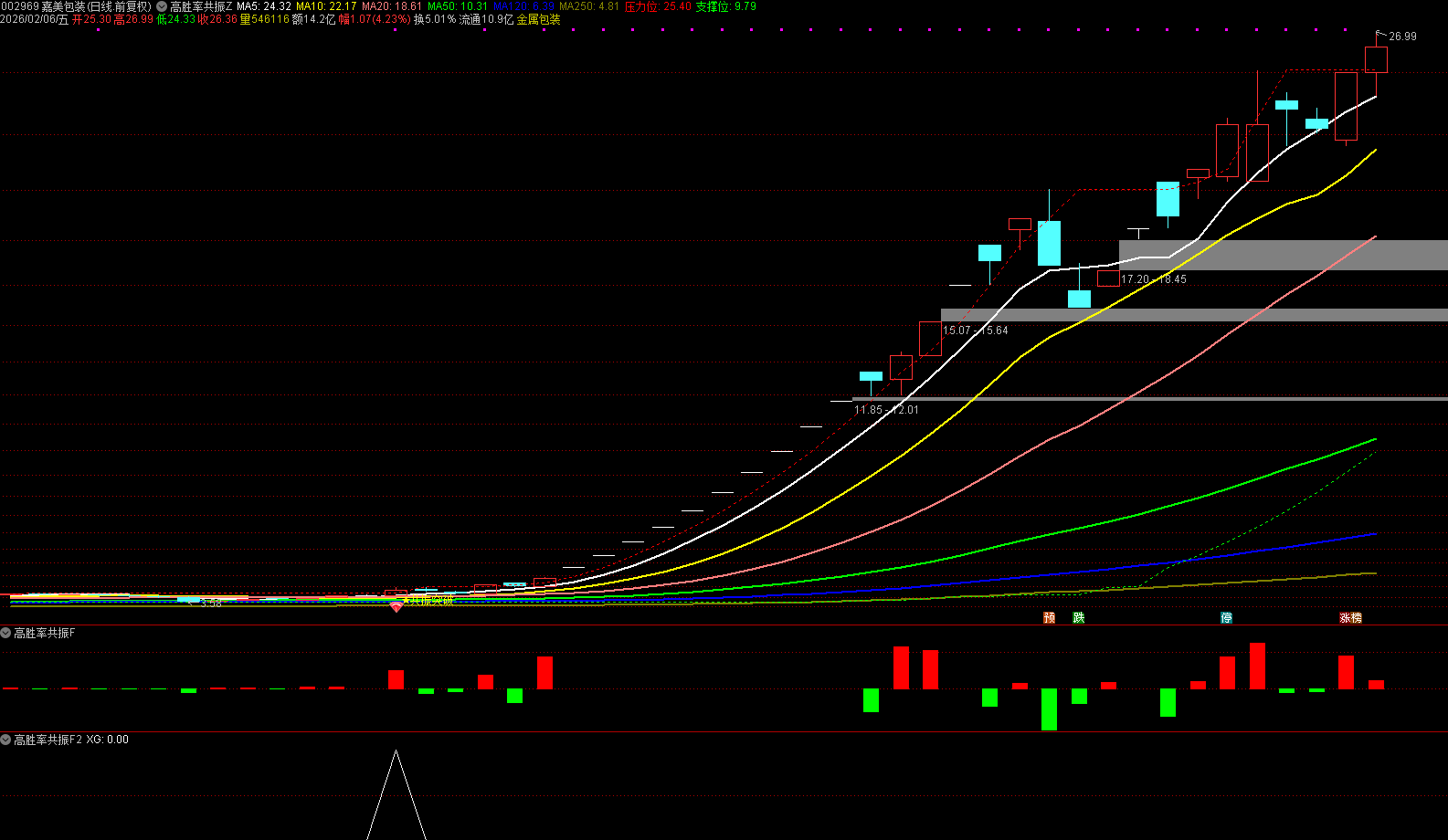Viewport: 1448px width, 840px height.
Task: Click the 17.20 - 18.45 gap zone label
Action: [x=1154, y=279]
